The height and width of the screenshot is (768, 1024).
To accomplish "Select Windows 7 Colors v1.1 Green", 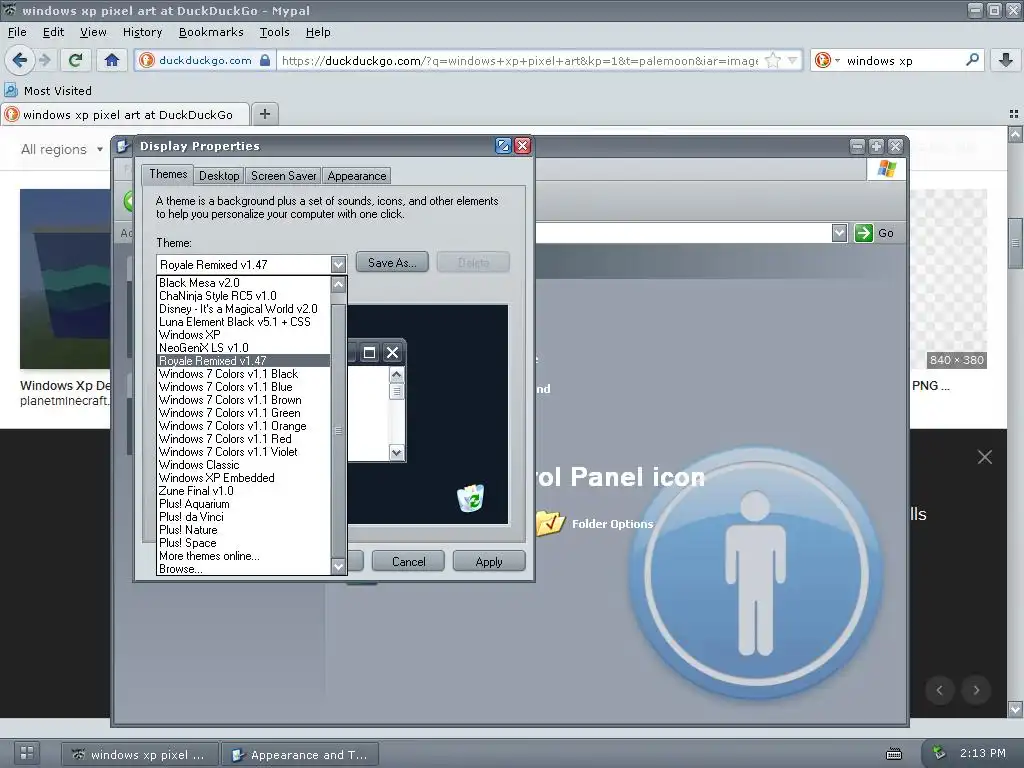I will pyautogui.click(x=244, y=413).
